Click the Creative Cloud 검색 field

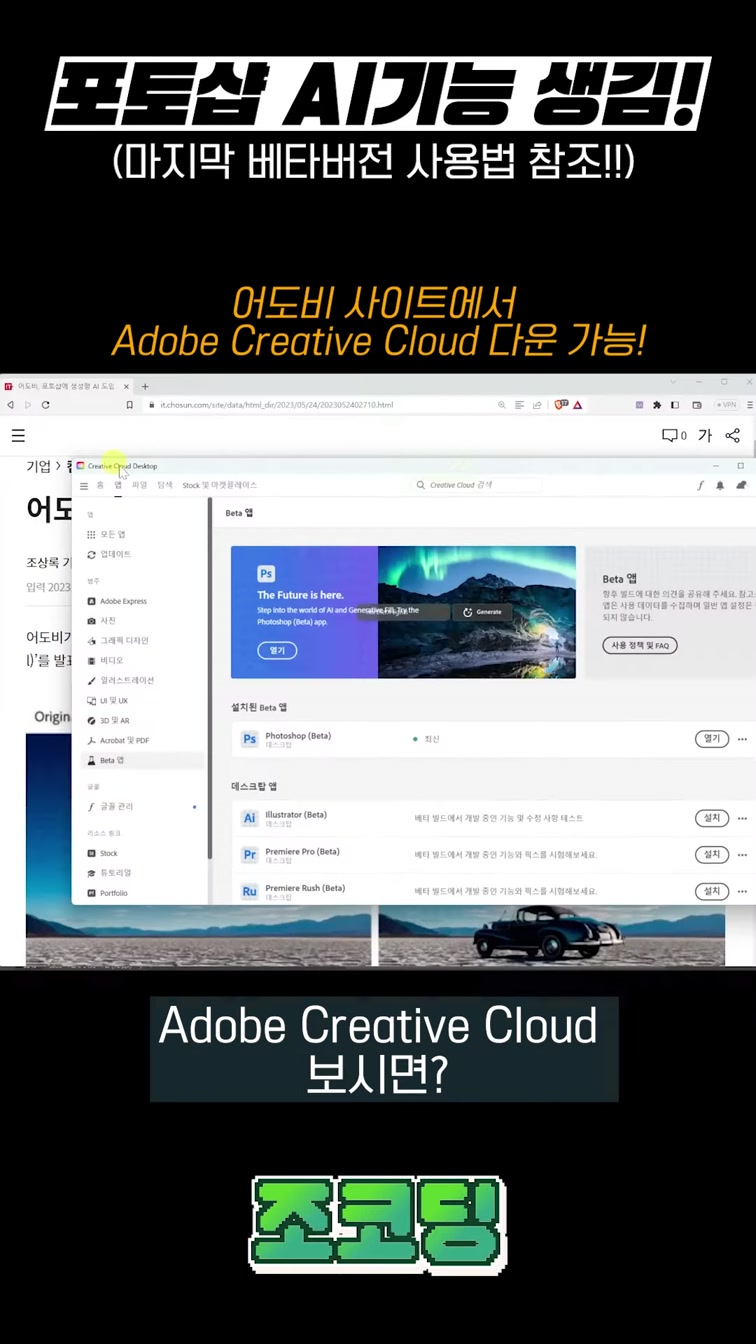(478, 485)
